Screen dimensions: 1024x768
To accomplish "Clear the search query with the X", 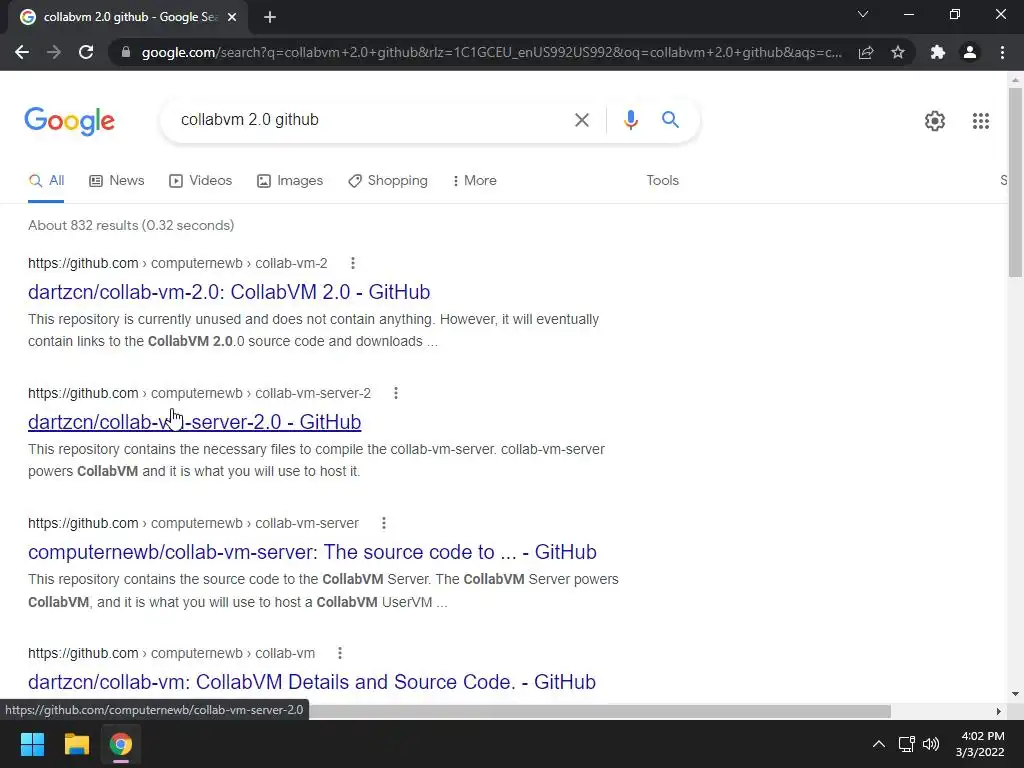I will coord(581,120).
